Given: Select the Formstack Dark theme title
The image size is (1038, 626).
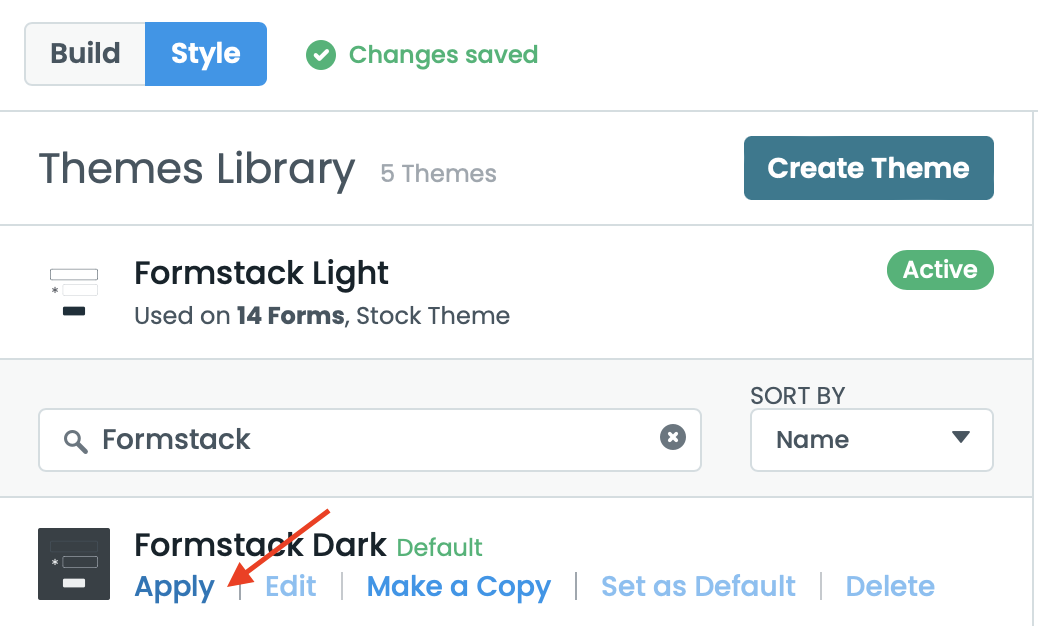Looking at the screenshot, I should [x=260, y=545].
